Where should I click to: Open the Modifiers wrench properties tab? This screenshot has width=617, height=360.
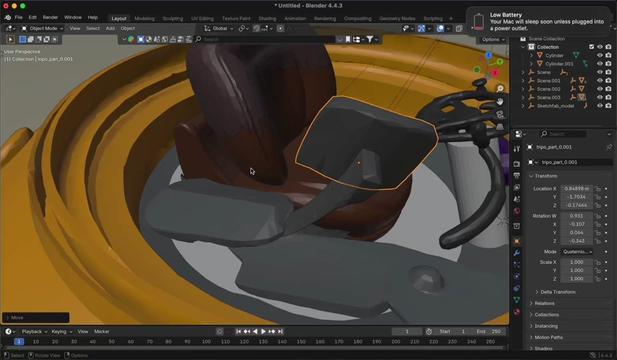coord(517,253)
